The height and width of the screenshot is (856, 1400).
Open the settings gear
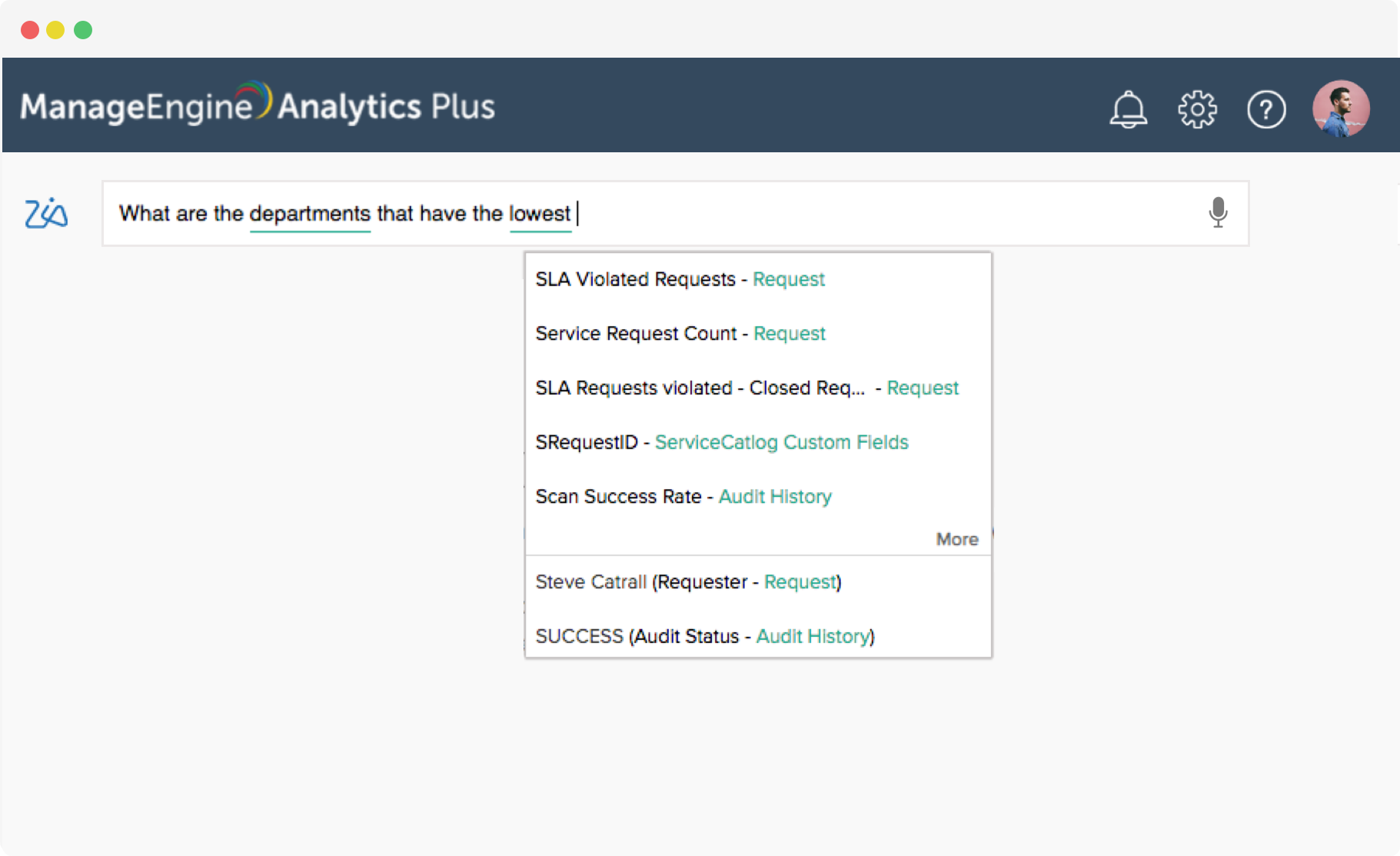(x=1197, y=109)
